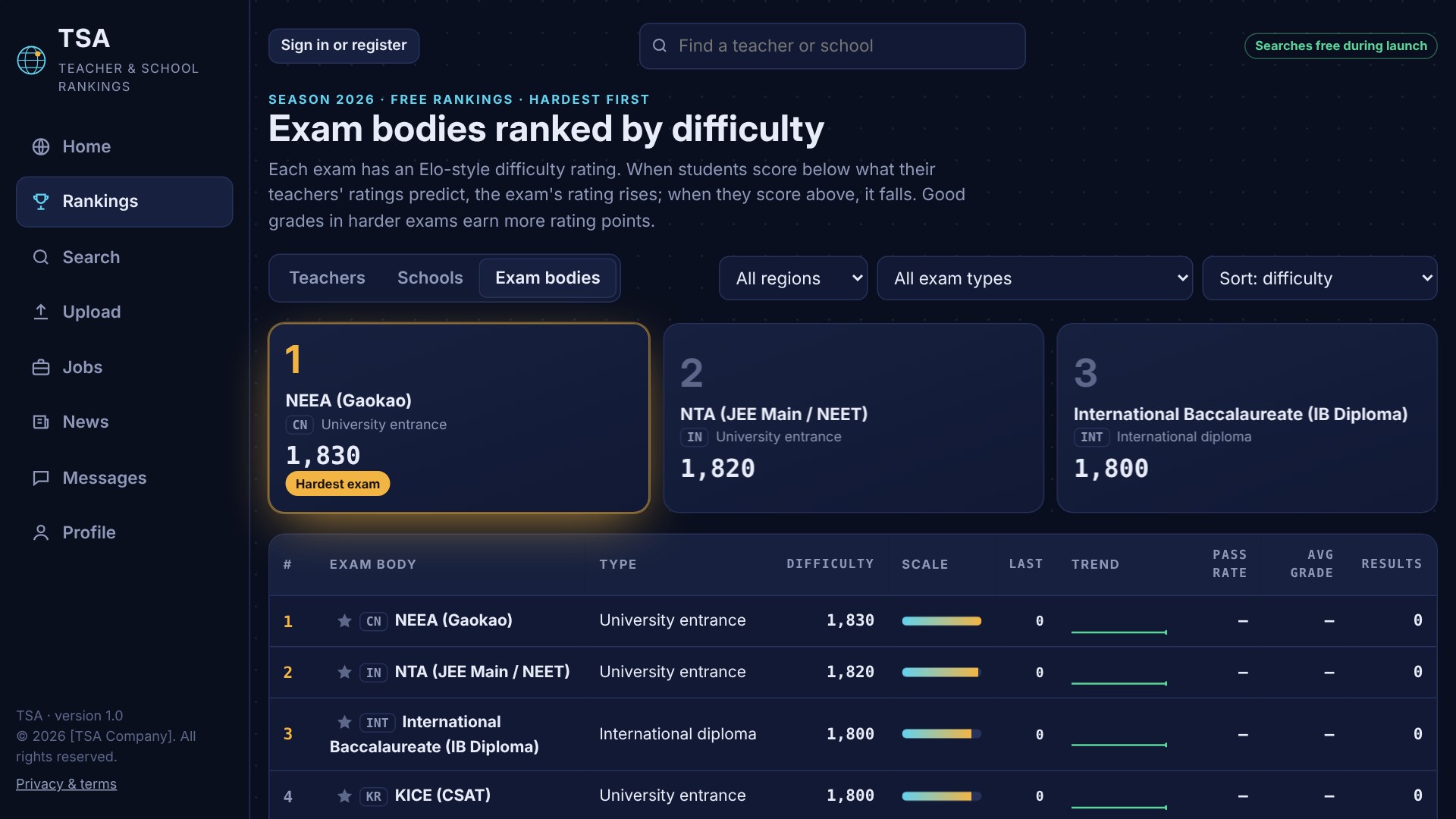Switch to the Teachers tab
1456x819 pixels.
click(327, 278)
